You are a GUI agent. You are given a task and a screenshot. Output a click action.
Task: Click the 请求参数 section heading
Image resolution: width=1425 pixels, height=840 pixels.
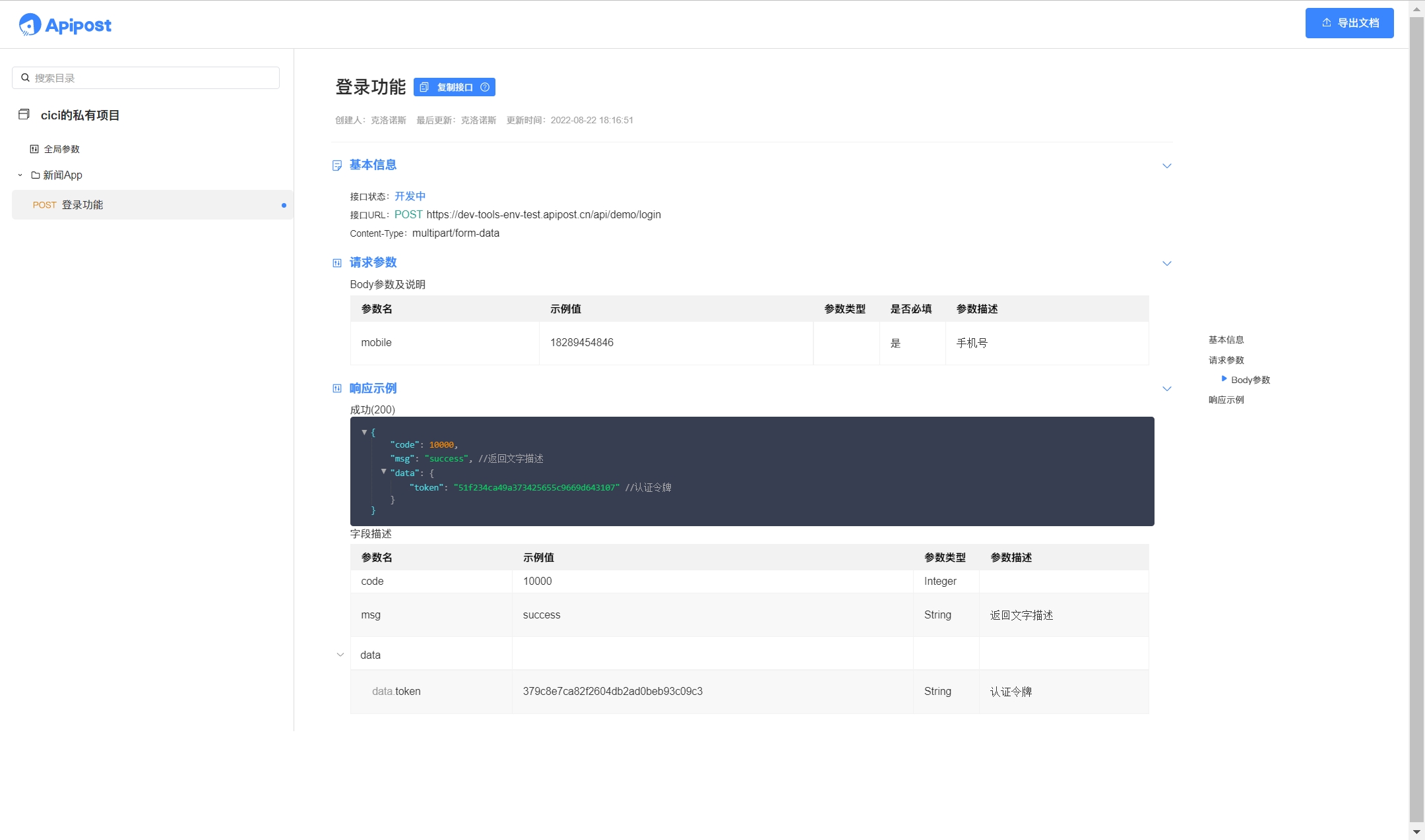coord(373,262)
